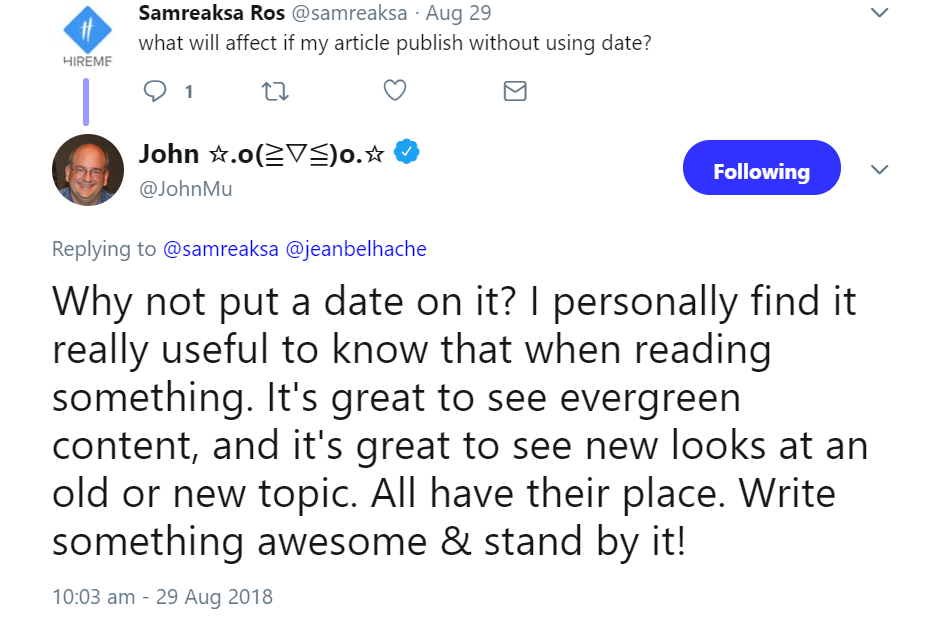Open the @JohnMu handle

click(x=185, y=188)
